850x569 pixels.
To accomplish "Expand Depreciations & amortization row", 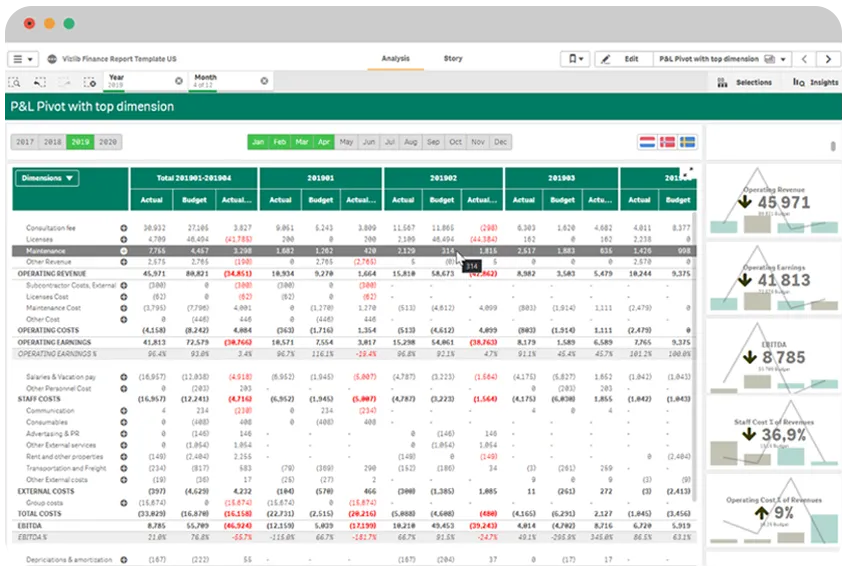I will tap(124, 561).
